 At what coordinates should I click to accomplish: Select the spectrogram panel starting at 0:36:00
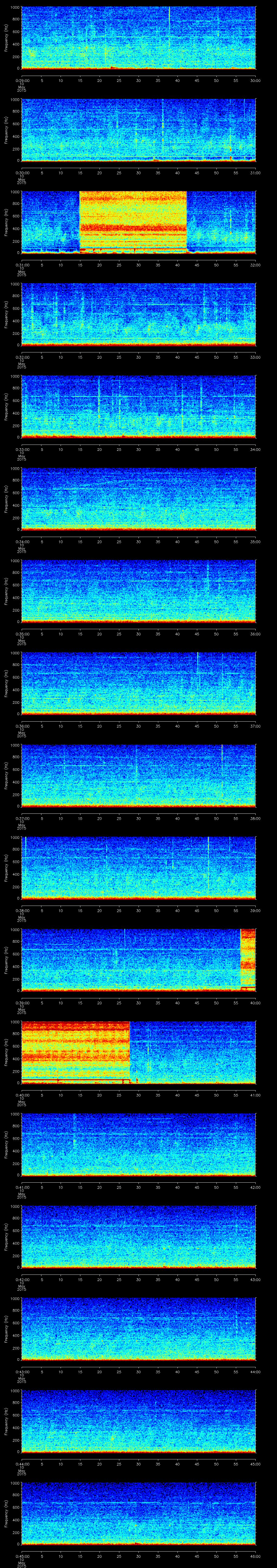138,683
